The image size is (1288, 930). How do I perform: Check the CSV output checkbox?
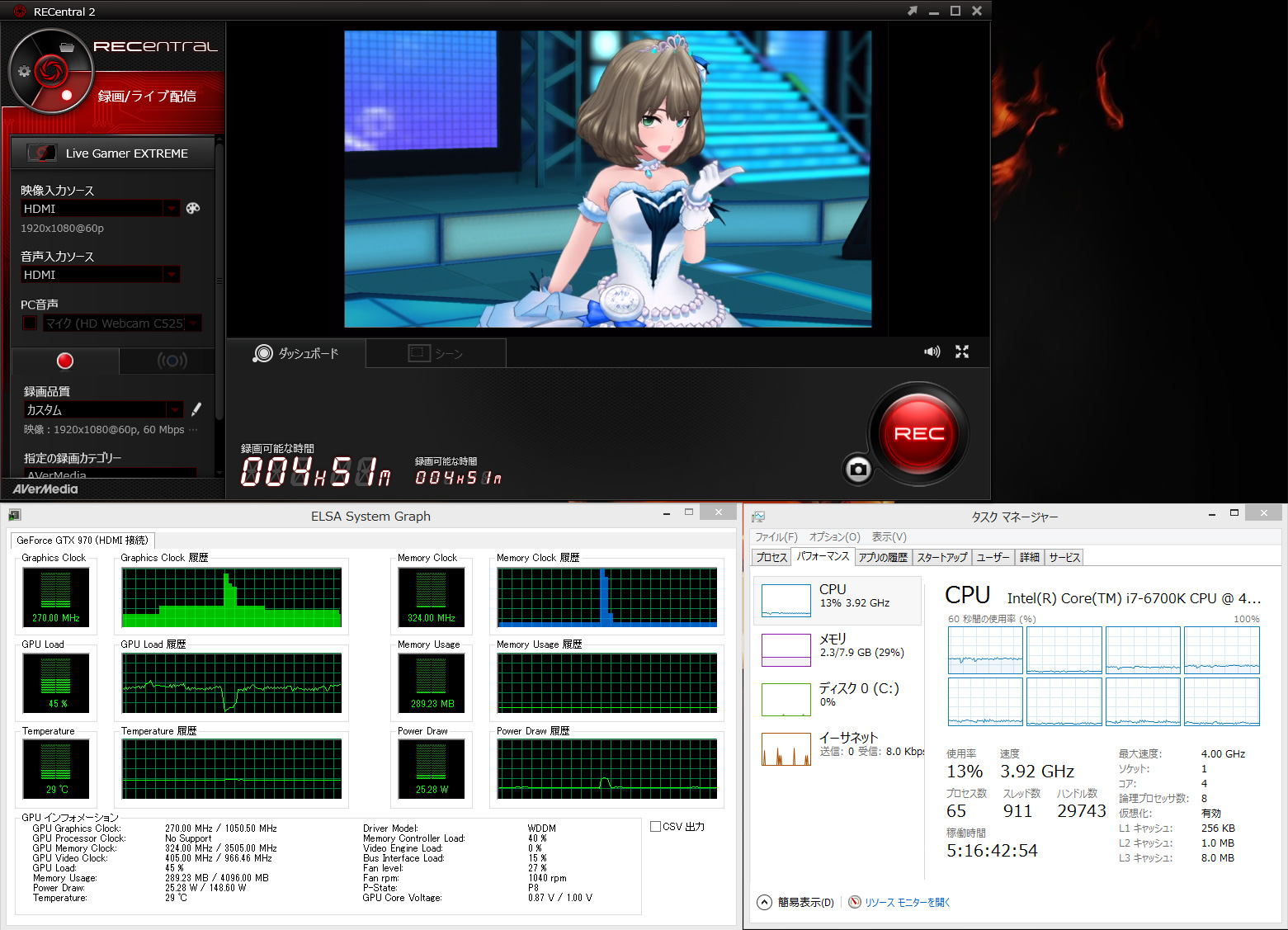(655, 826)
